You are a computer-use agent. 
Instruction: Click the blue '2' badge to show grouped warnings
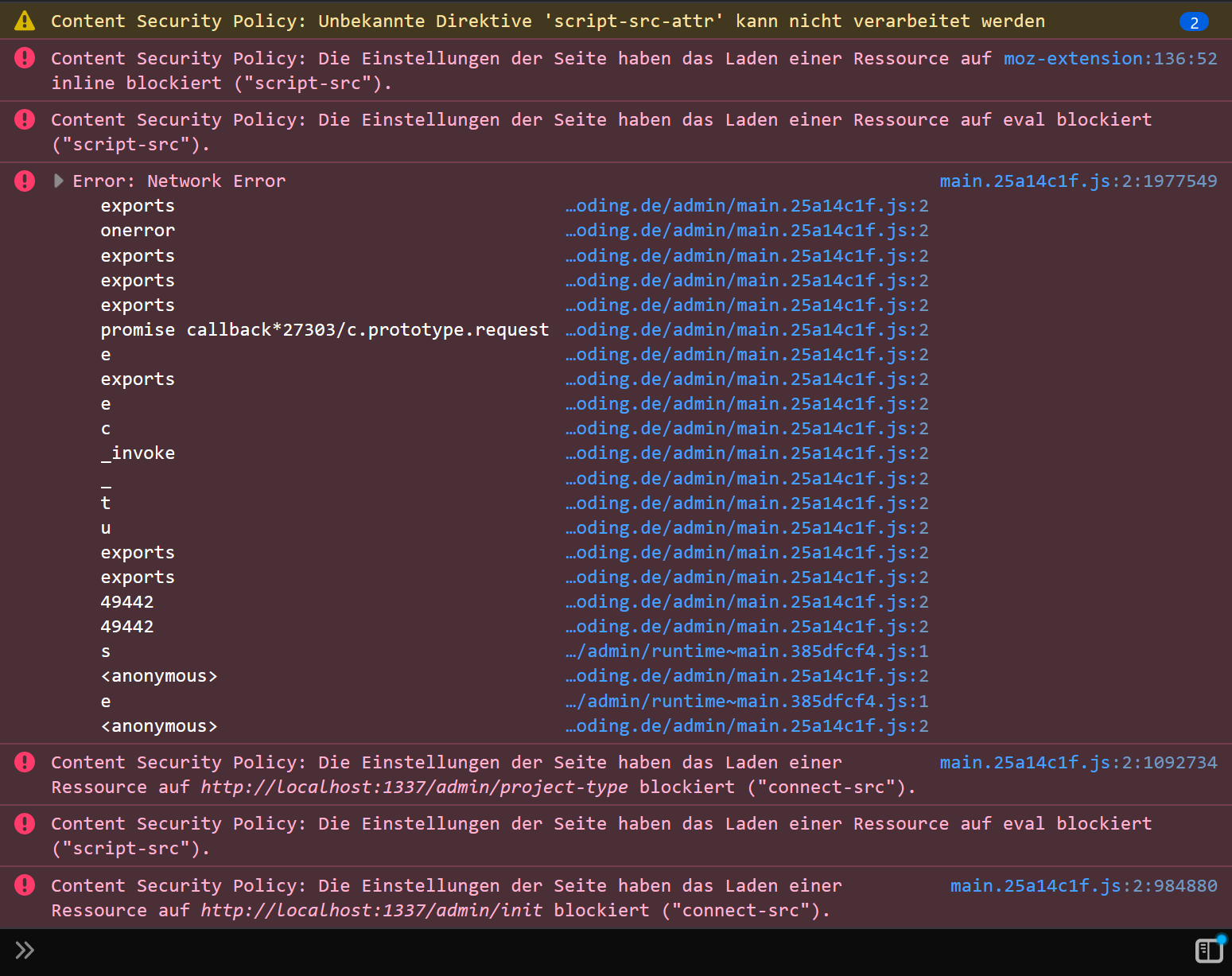point(1194,21)
